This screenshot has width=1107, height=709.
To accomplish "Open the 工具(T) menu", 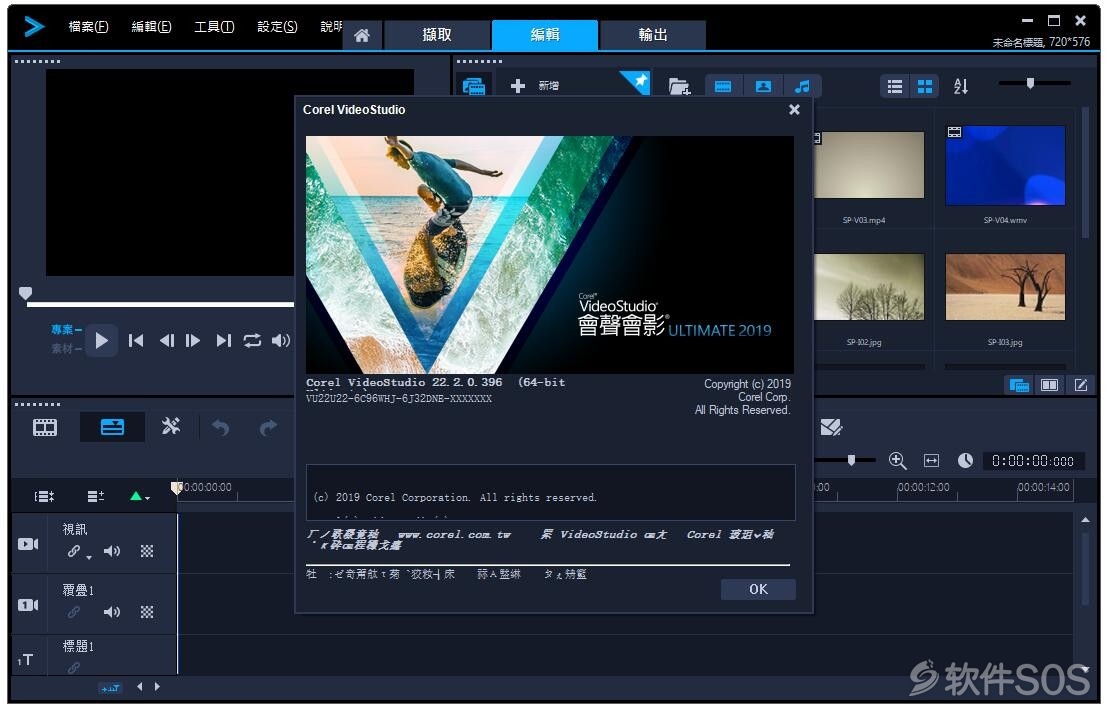I will tap(214, 27).
